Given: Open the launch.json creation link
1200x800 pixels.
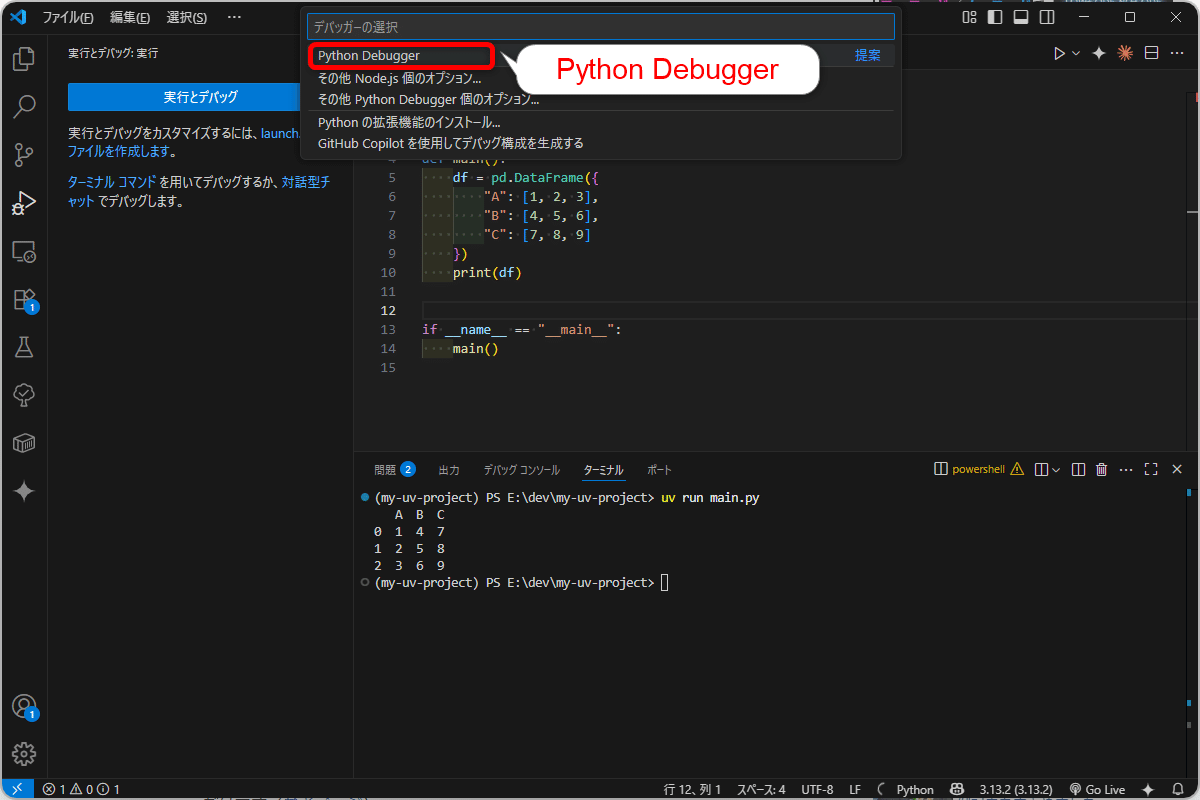Looking at the screenshot, I should pyautogui.click(x=282, y=133).
